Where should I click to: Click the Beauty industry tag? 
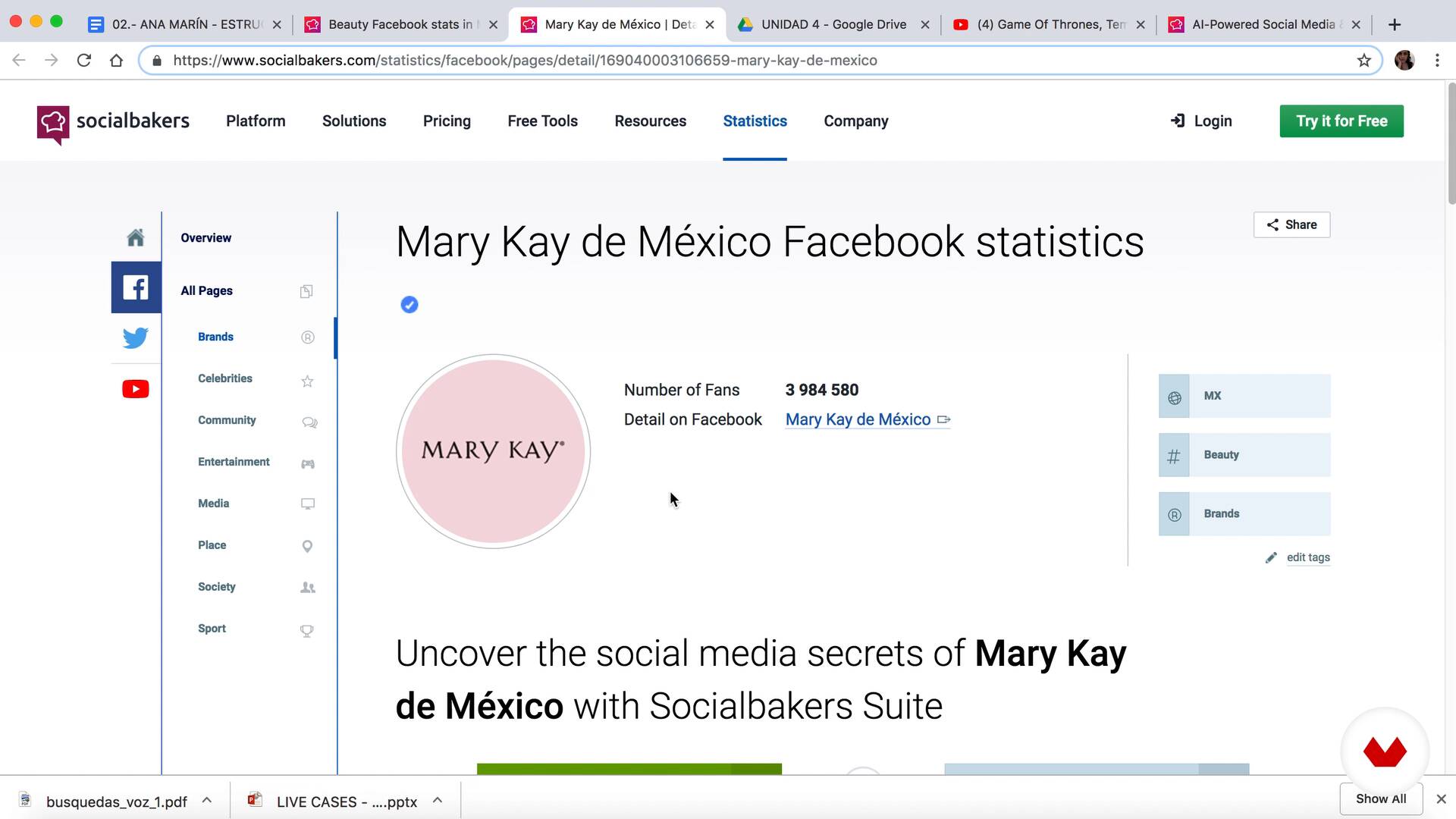coord(1244,456)
